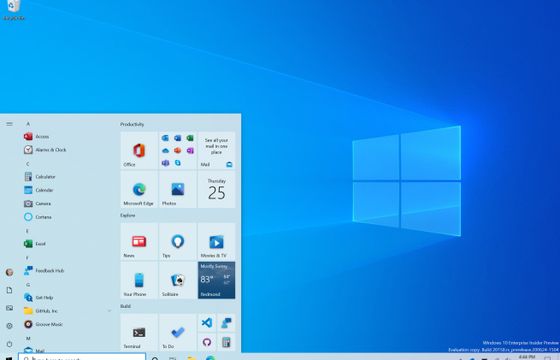The width and height of the screenshot is (560, 360).
Task: Launch Cortana from the app list
Action: (x=68, y=217)
